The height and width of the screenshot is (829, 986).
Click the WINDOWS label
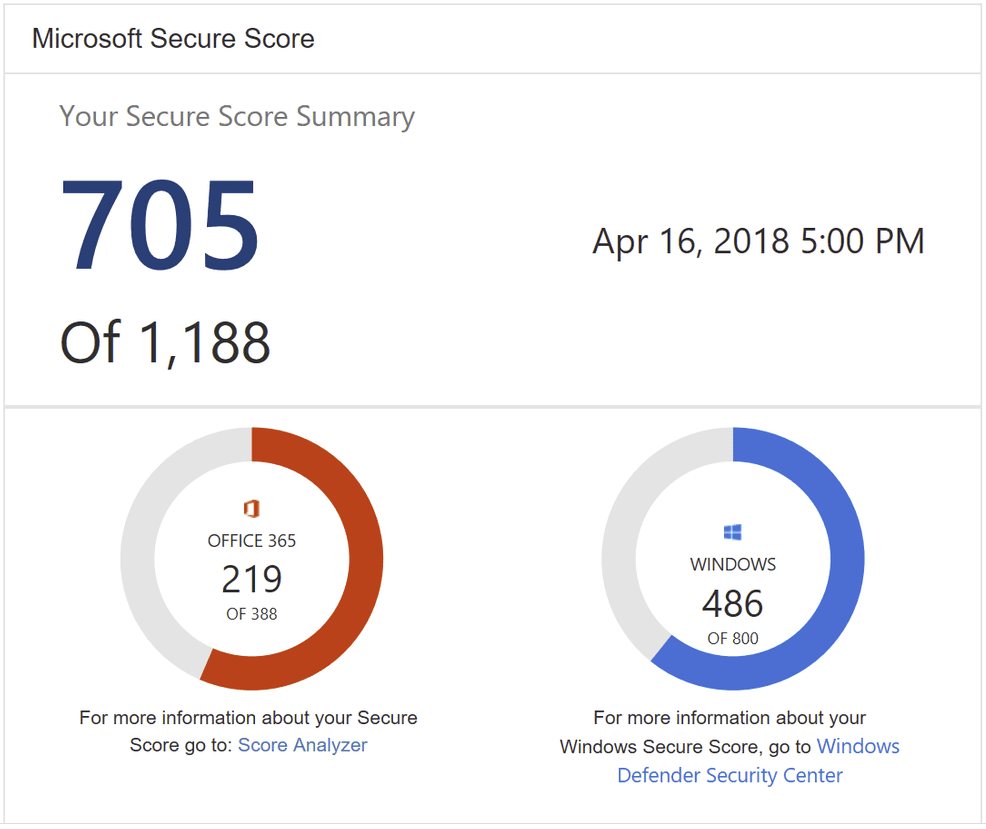733,564
